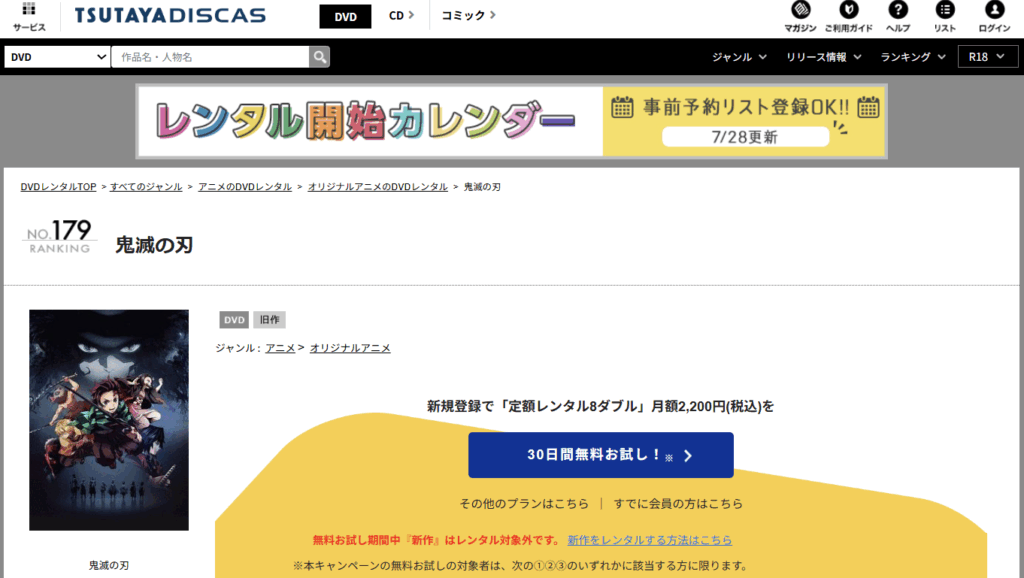Click the 鬼滅の刃 page title
Viewport: 1024px width, 578px height.
click(154, 245)
